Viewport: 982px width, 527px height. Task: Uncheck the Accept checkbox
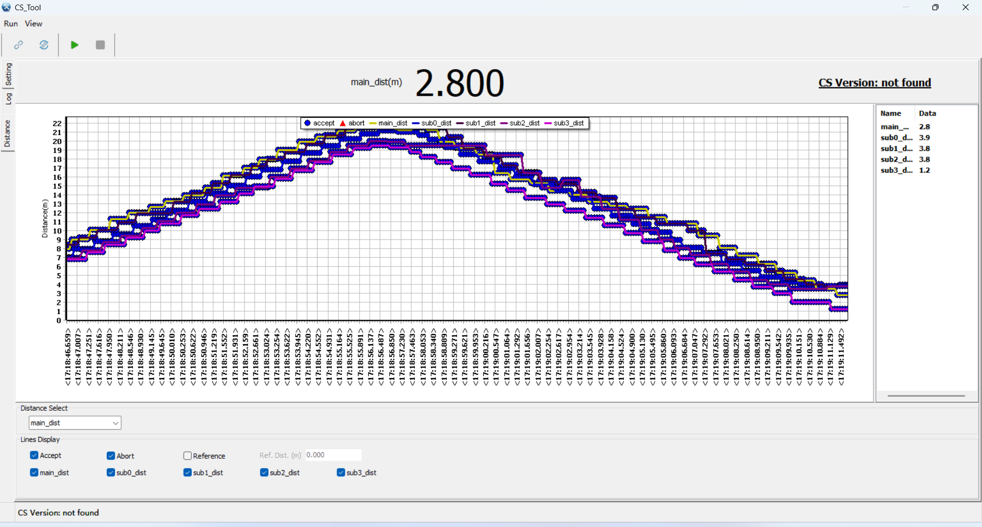34,455
